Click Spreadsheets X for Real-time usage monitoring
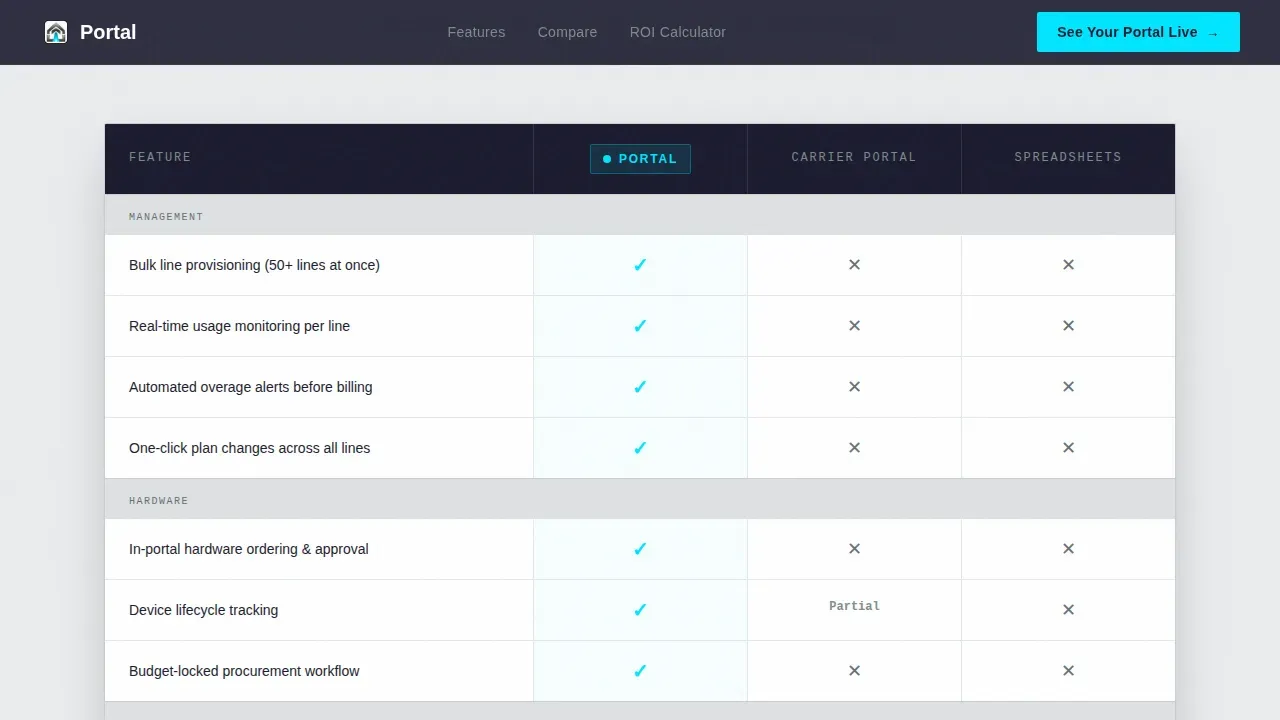The height and width of the screenshot is (720, 1280). tap(1068, 326)
